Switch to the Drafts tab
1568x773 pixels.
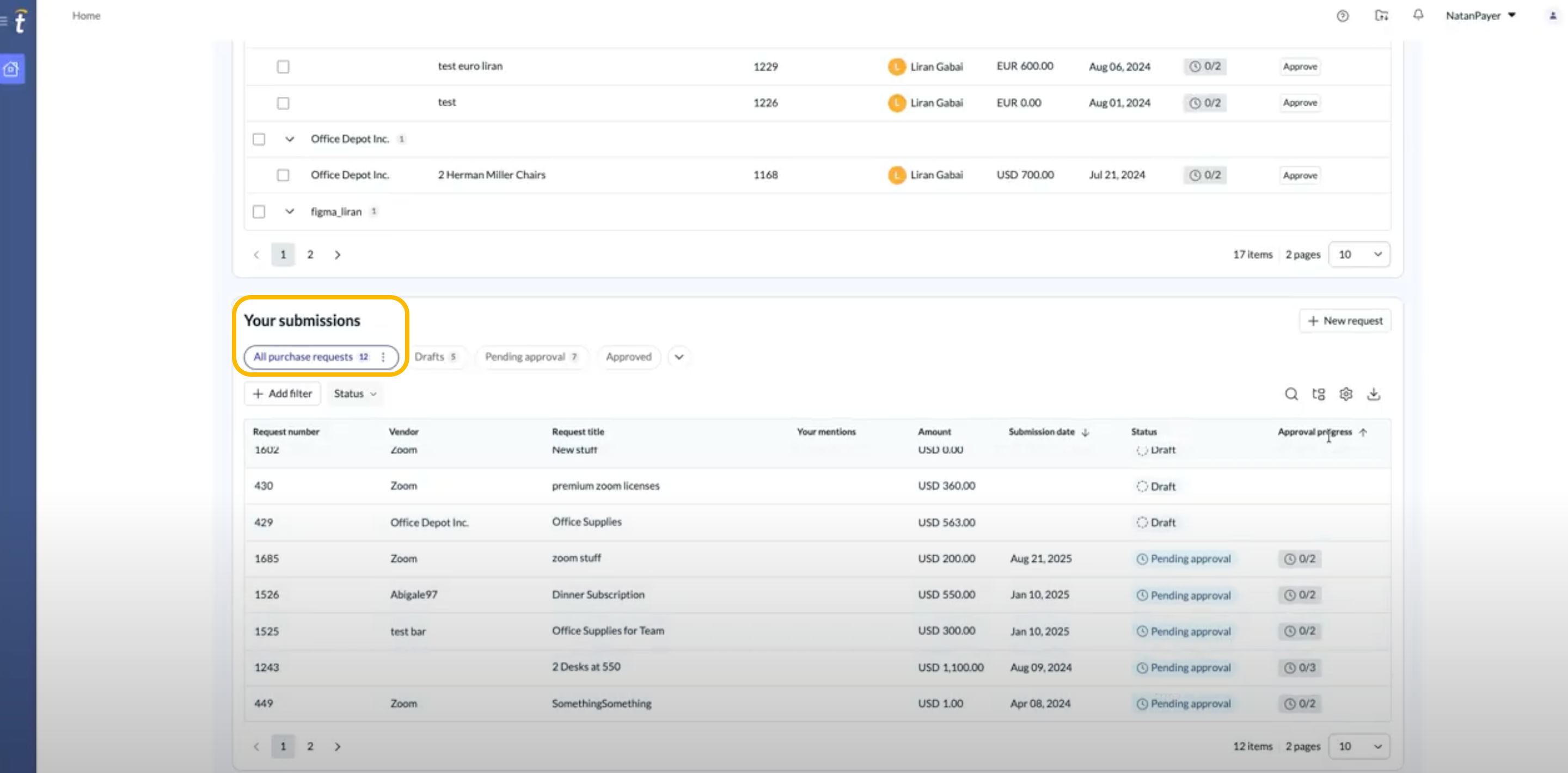click(x=436, y=357)
